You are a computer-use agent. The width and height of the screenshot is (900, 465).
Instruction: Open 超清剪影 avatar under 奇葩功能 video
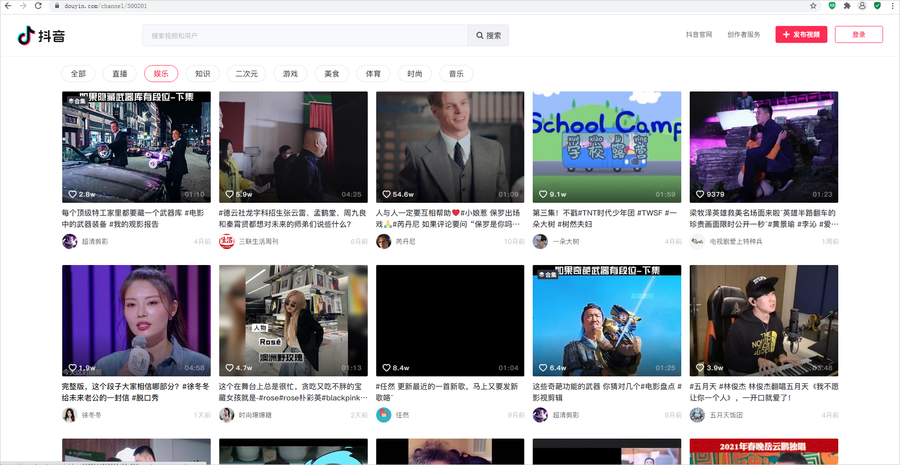[x=540, y=414]
